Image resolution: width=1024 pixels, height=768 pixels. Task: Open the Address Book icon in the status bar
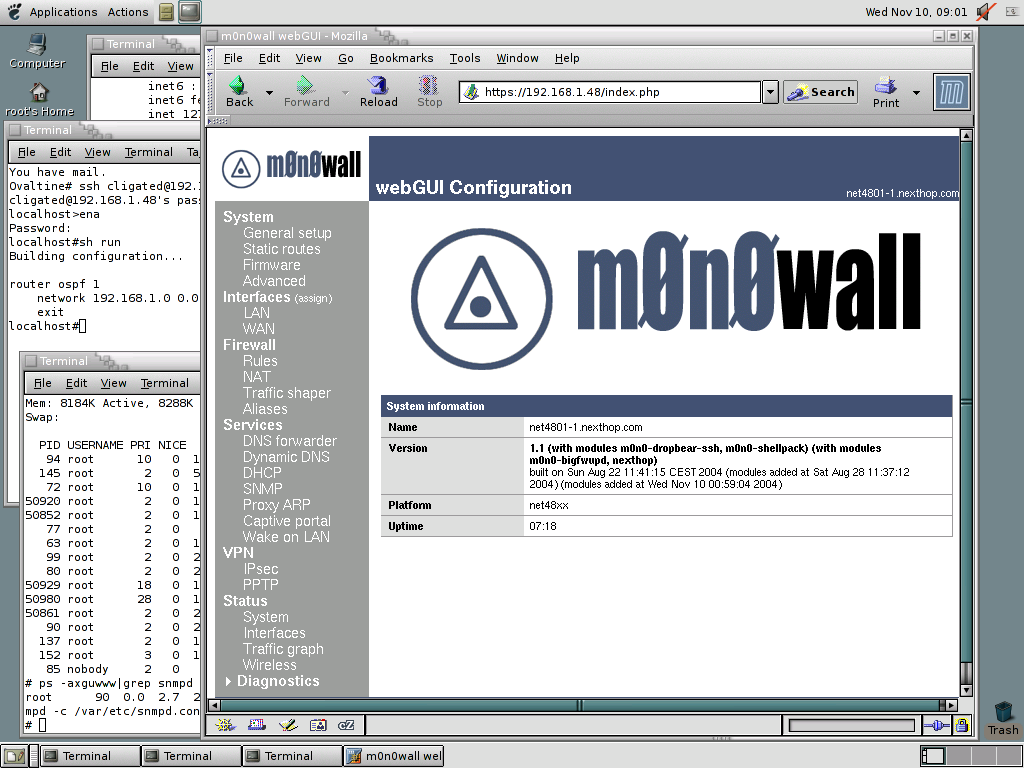tap(318, 725)
